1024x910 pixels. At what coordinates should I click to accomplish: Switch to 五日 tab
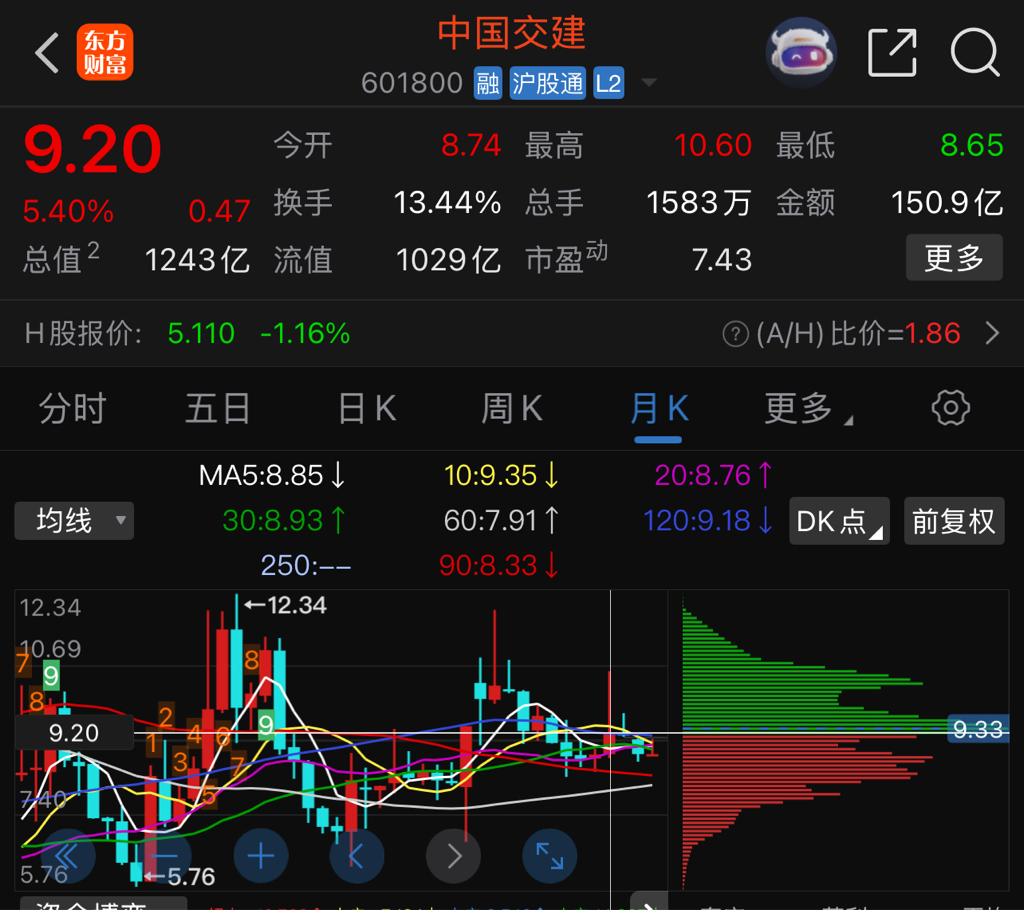pyautogui.click(x=217, y=409)
